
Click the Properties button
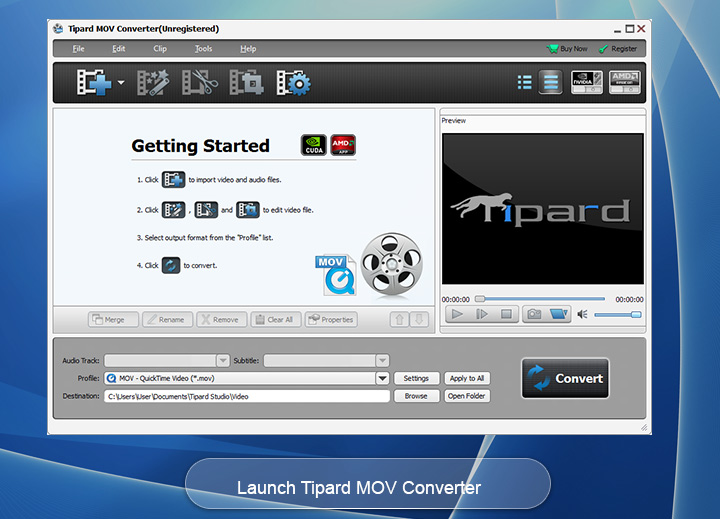pos(331,319)
